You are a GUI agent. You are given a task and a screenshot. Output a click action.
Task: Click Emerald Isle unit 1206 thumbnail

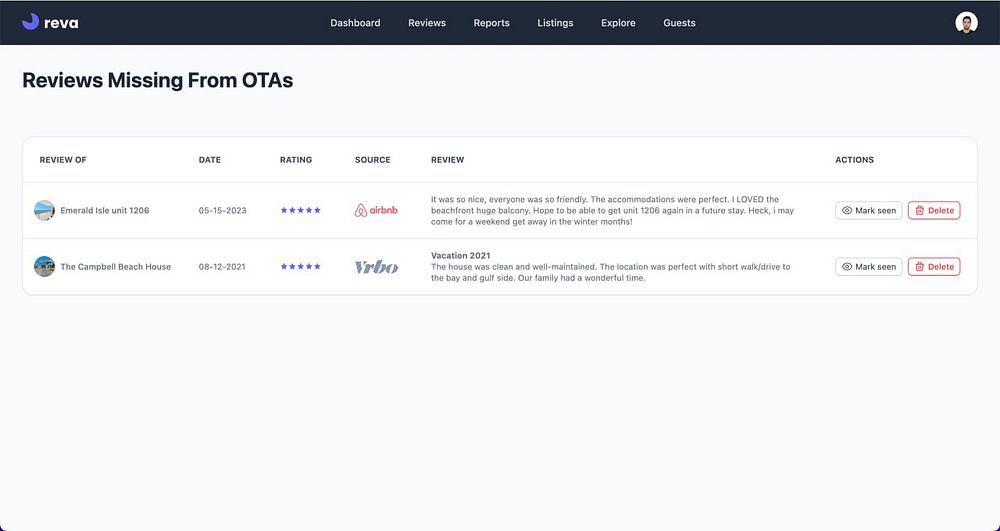(45, 210)
